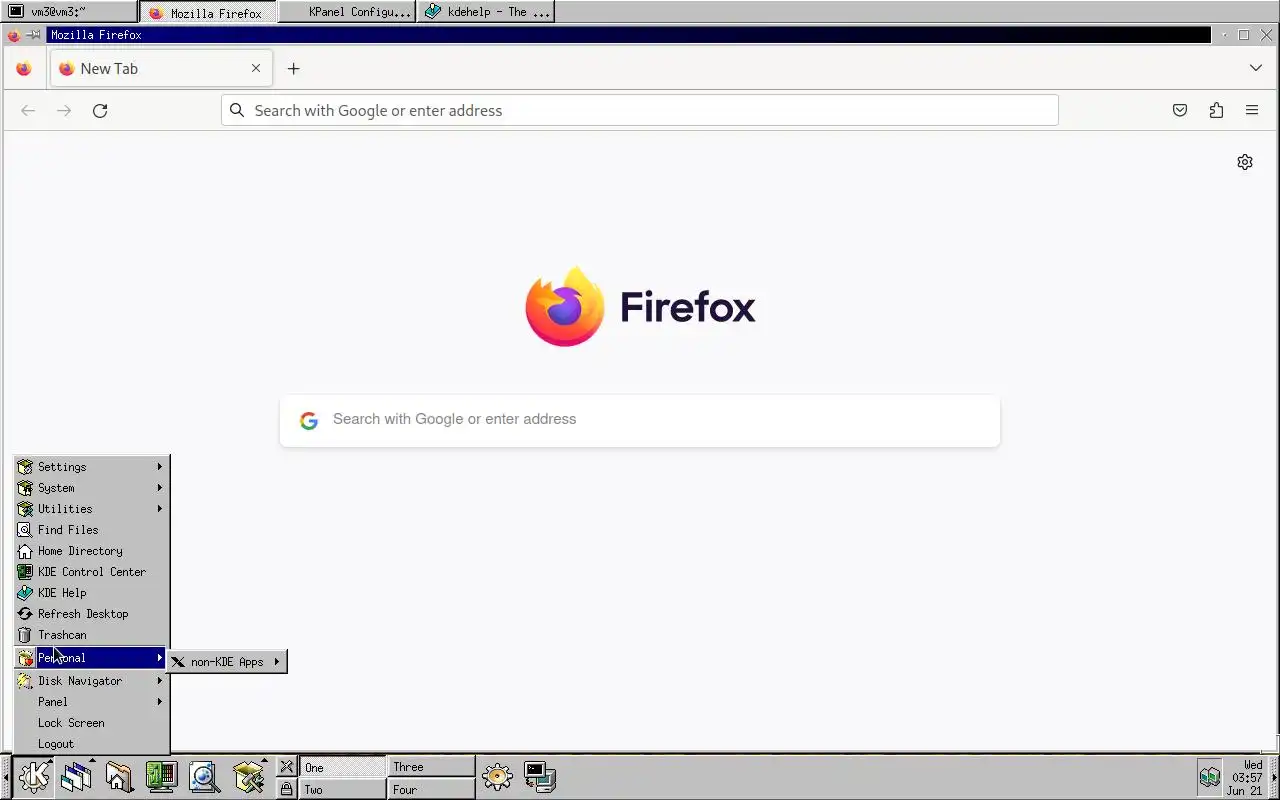The image size is (1280, 800).
Task: Open Save to Pocket icon
Action: click(1180, 111)
